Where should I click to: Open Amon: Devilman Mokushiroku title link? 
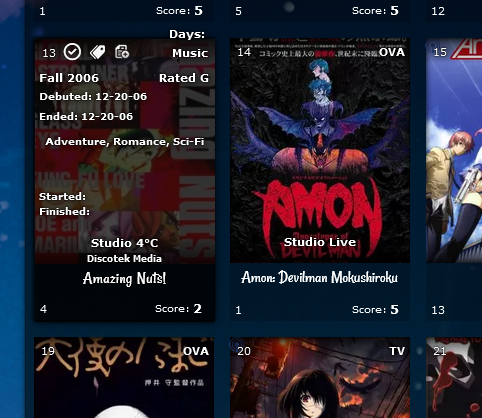(x=320, y=277)
